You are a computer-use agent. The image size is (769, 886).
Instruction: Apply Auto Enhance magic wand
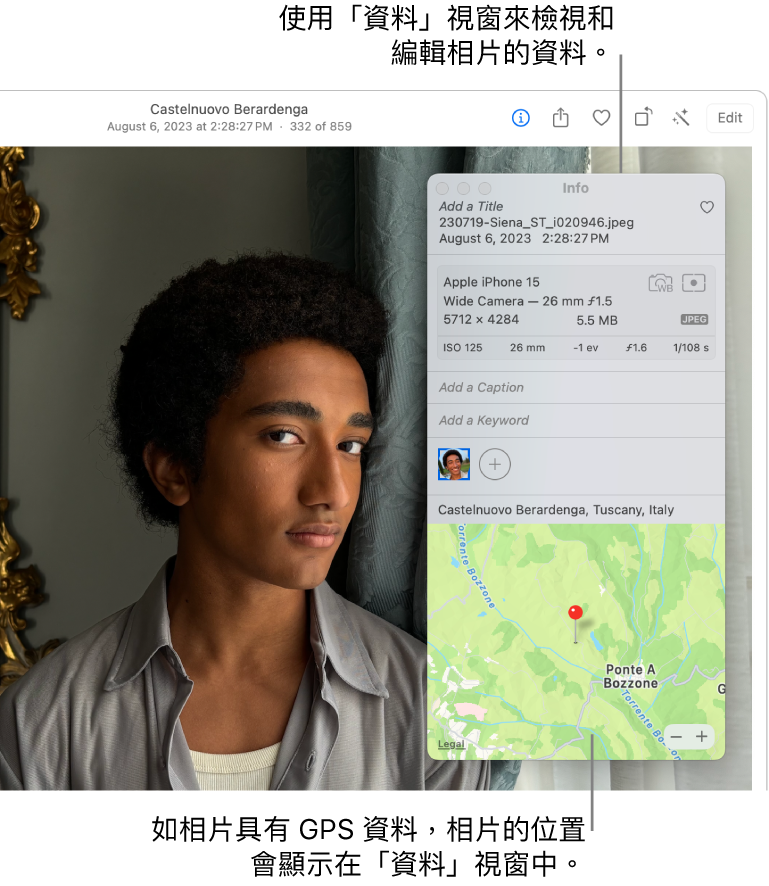pos(681,118)
